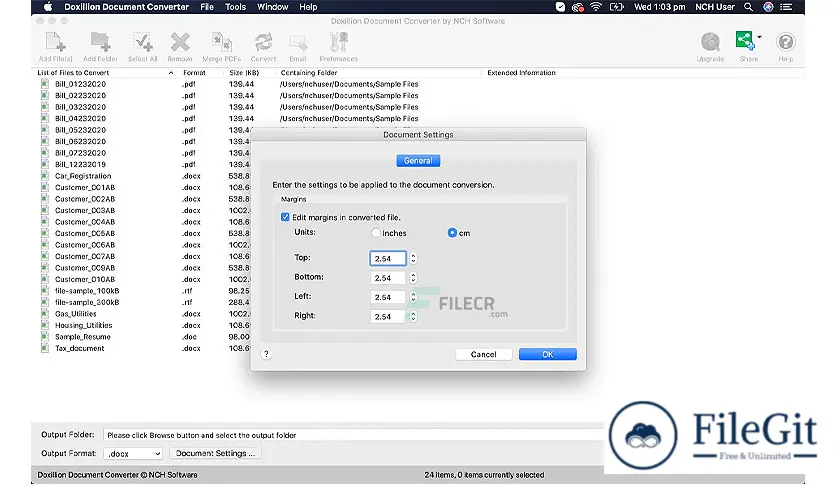Click the Bottom margin input field
The image size is (836, 484).
pyautogui.click(x=388, y=278)
